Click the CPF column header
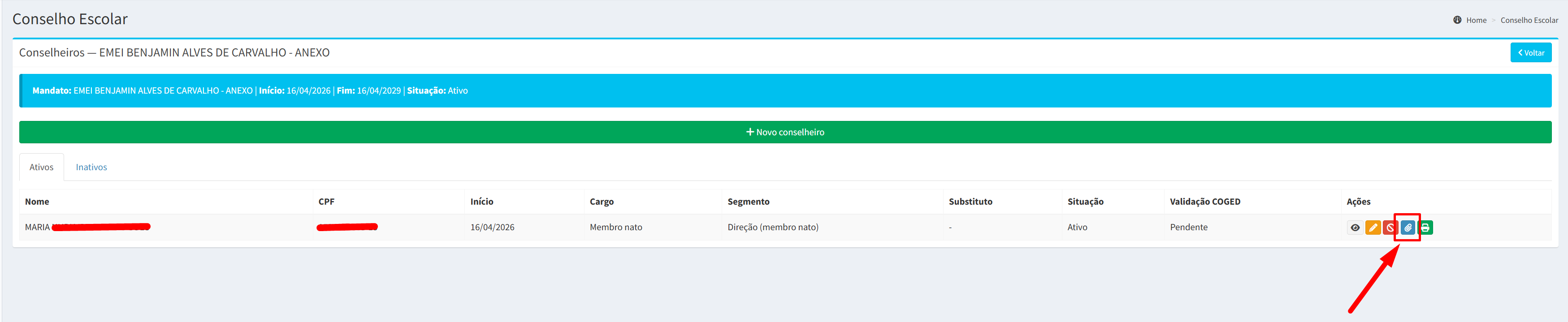 [x=326, y=202]
